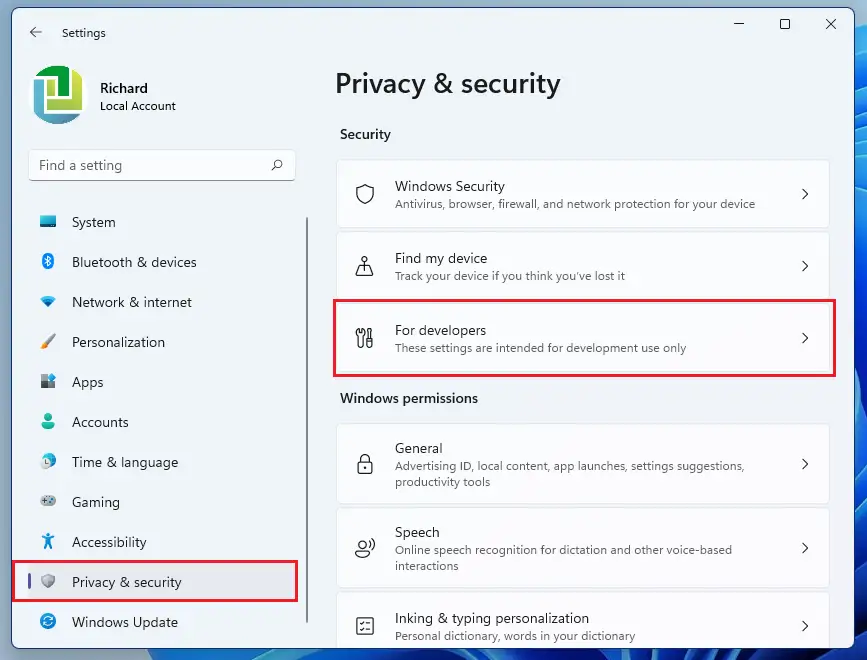Click the Windows Security shield icon
The image size is (867, 660).
pos(365,194)
